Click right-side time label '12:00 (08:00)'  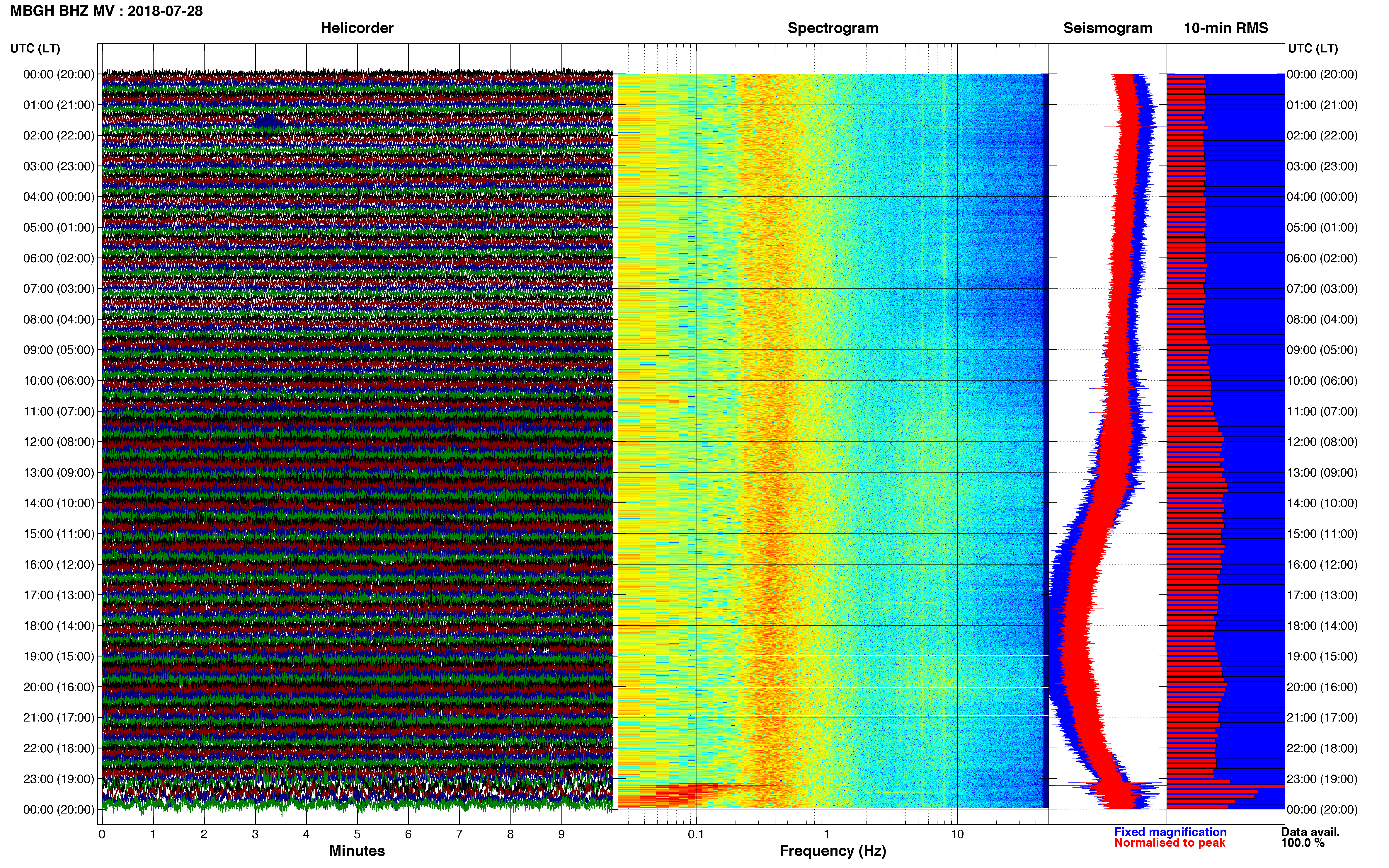point(1322,442)
